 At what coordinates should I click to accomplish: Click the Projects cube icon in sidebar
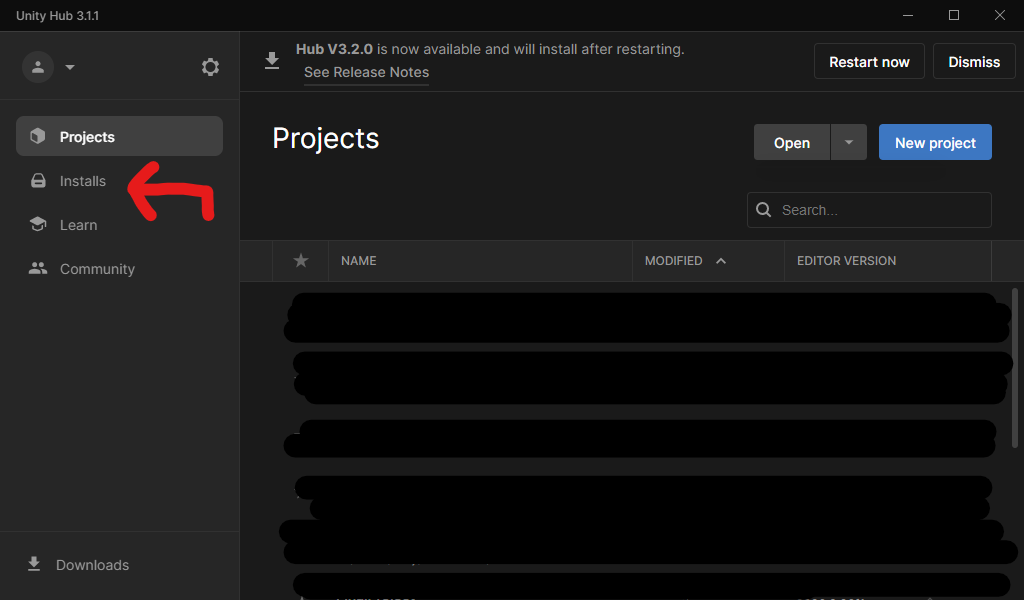(38, 136)
